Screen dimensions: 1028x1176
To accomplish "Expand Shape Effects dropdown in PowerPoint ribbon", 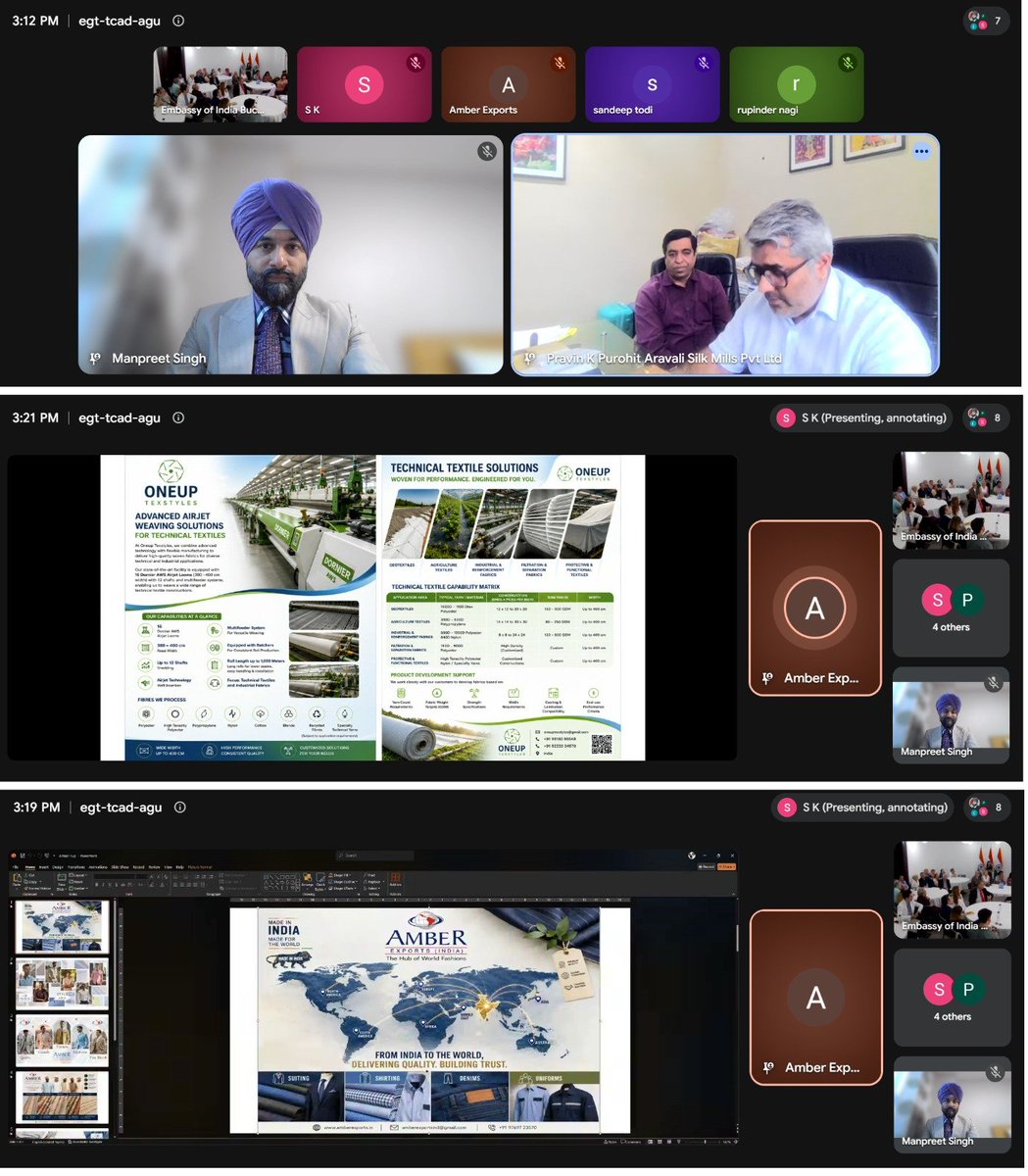I will click(342, 889).
